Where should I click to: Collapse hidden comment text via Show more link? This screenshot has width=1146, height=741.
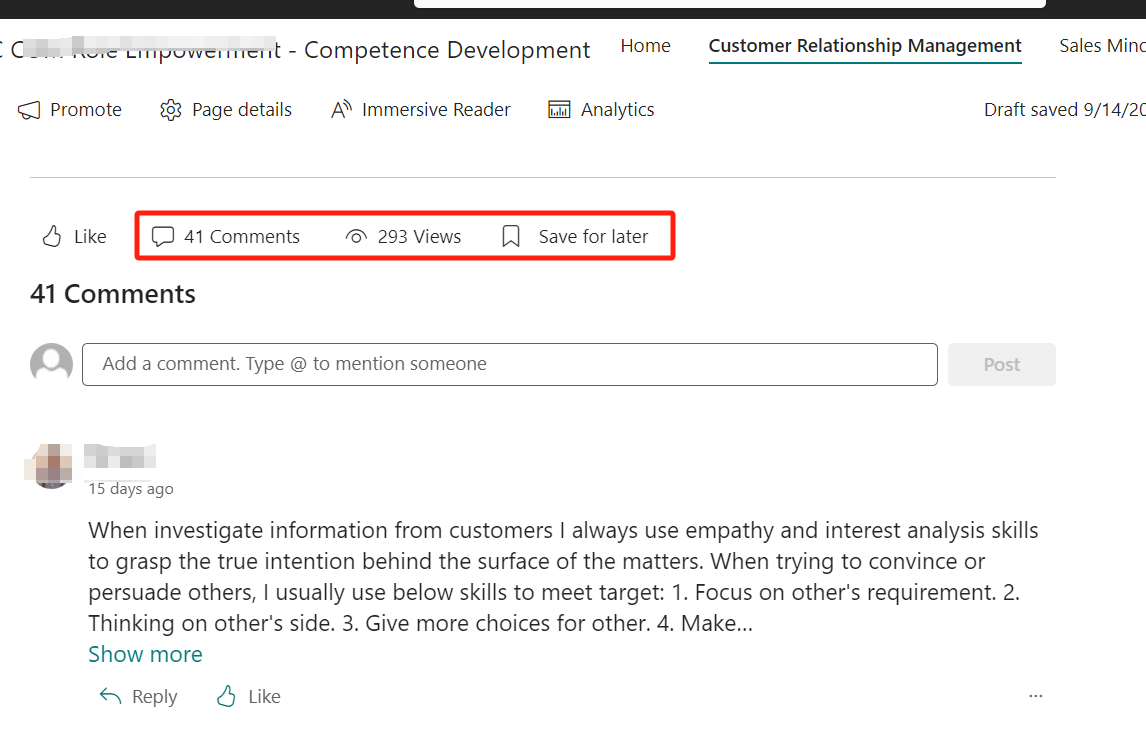tap(145, 654)
